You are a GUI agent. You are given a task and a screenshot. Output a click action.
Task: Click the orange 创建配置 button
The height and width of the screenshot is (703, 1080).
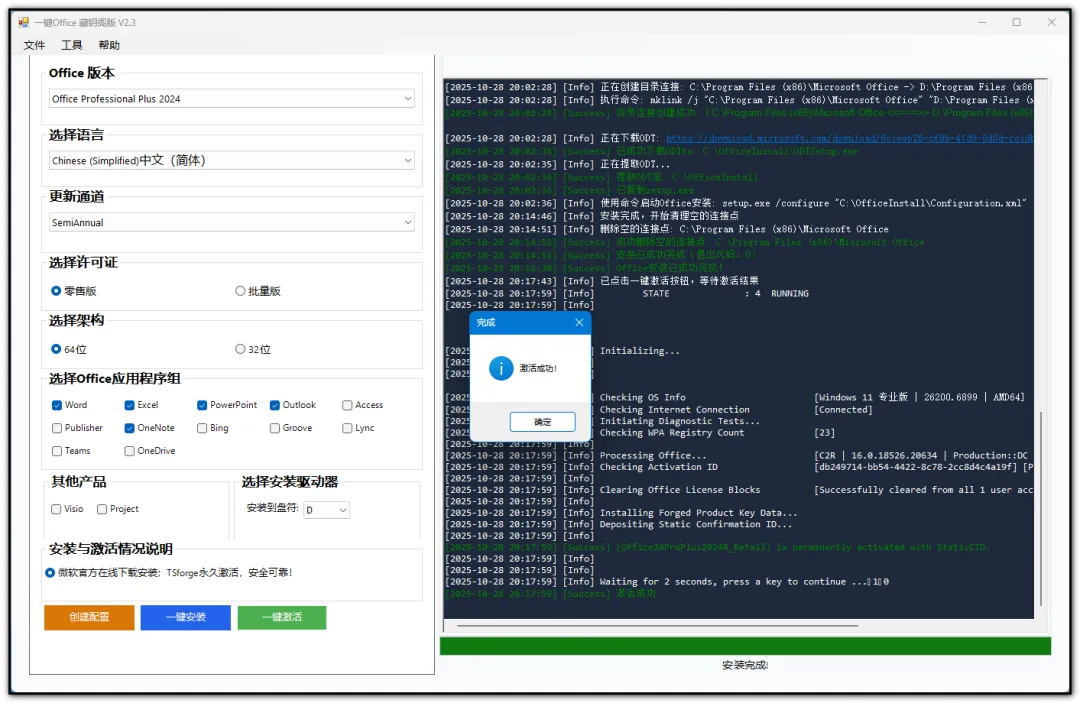(x=90, y=618)
